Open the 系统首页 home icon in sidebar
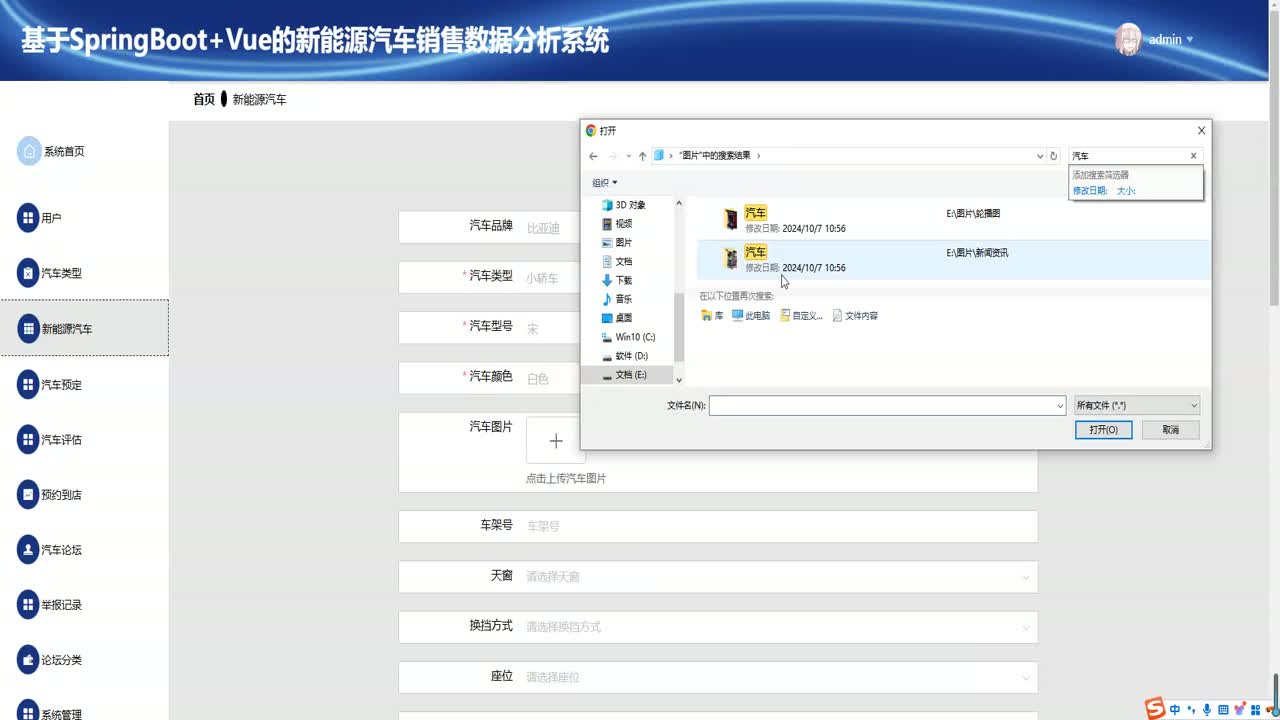The height and width of the screenshot is (720, 1280). pyautogui.click(x=29, y=151)
